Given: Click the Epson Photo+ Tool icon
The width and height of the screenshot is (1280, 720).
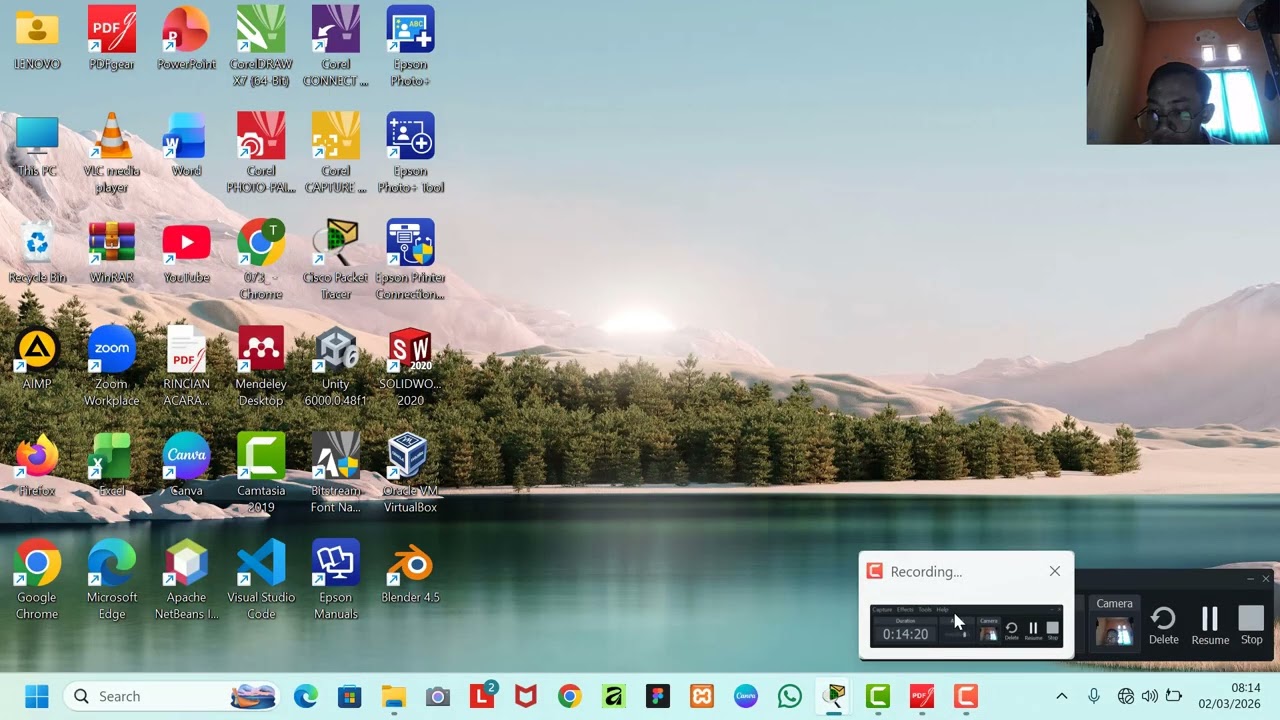Looking at the screenshot, I should pos(410,153).
